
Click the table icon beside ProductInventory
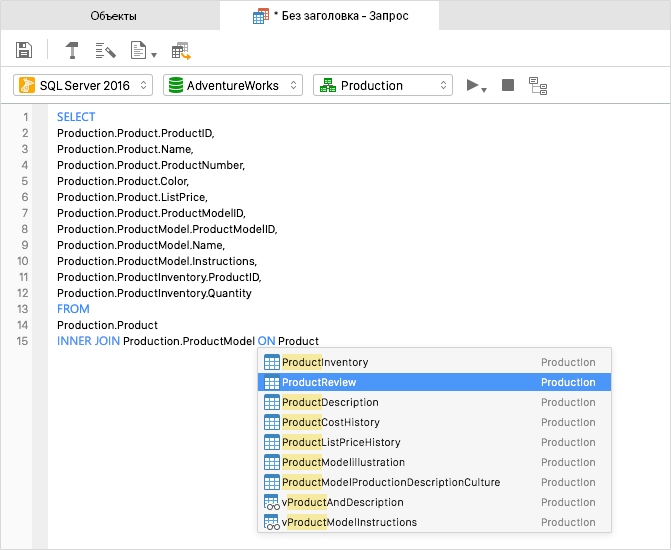pyautogui.click(x=272, y=362)
